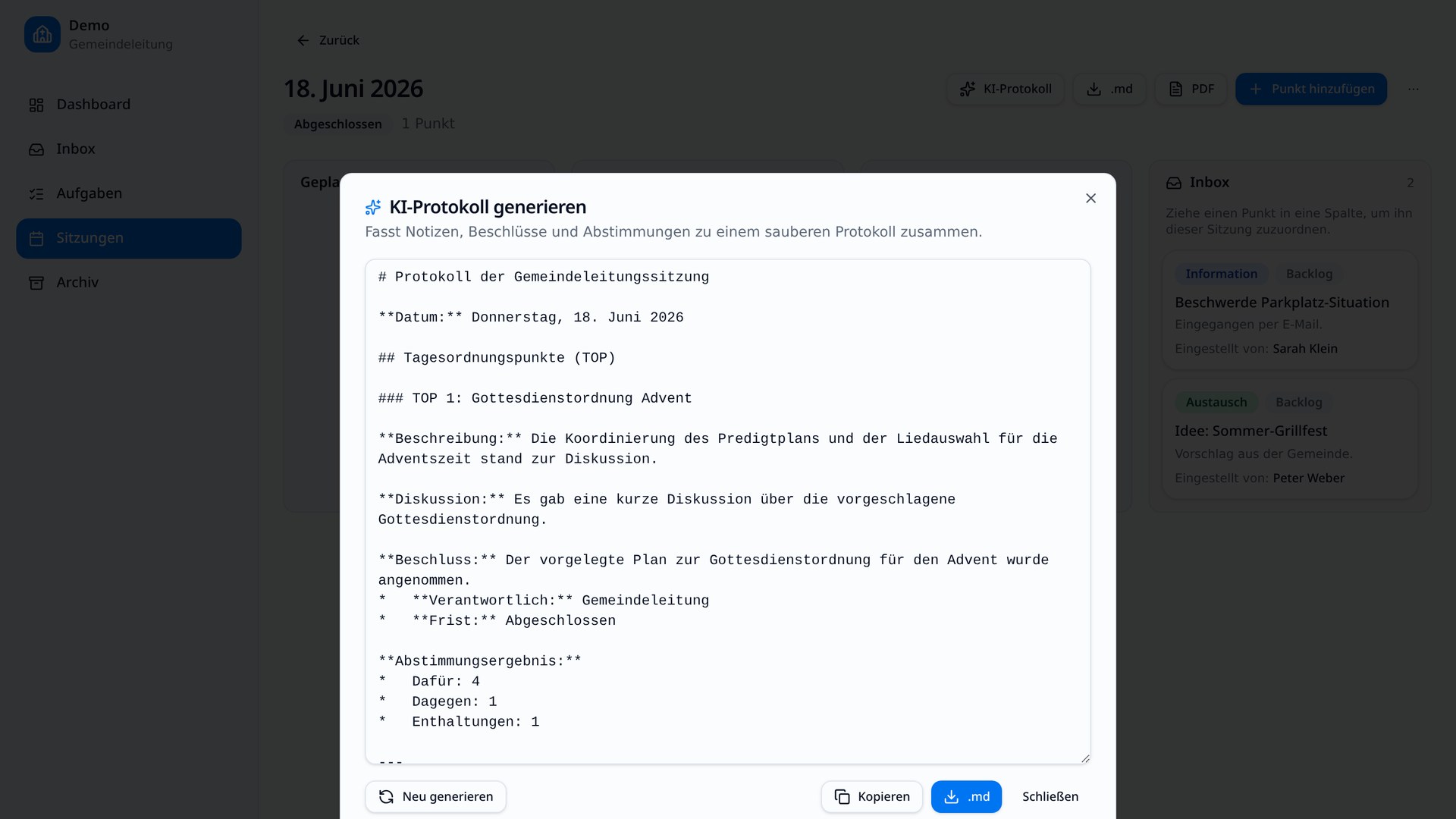Image resolution: width=1456 pixels, height=819 pixels.
Task: Click Punkt hinzufügen button
Action: [1311, 89]
